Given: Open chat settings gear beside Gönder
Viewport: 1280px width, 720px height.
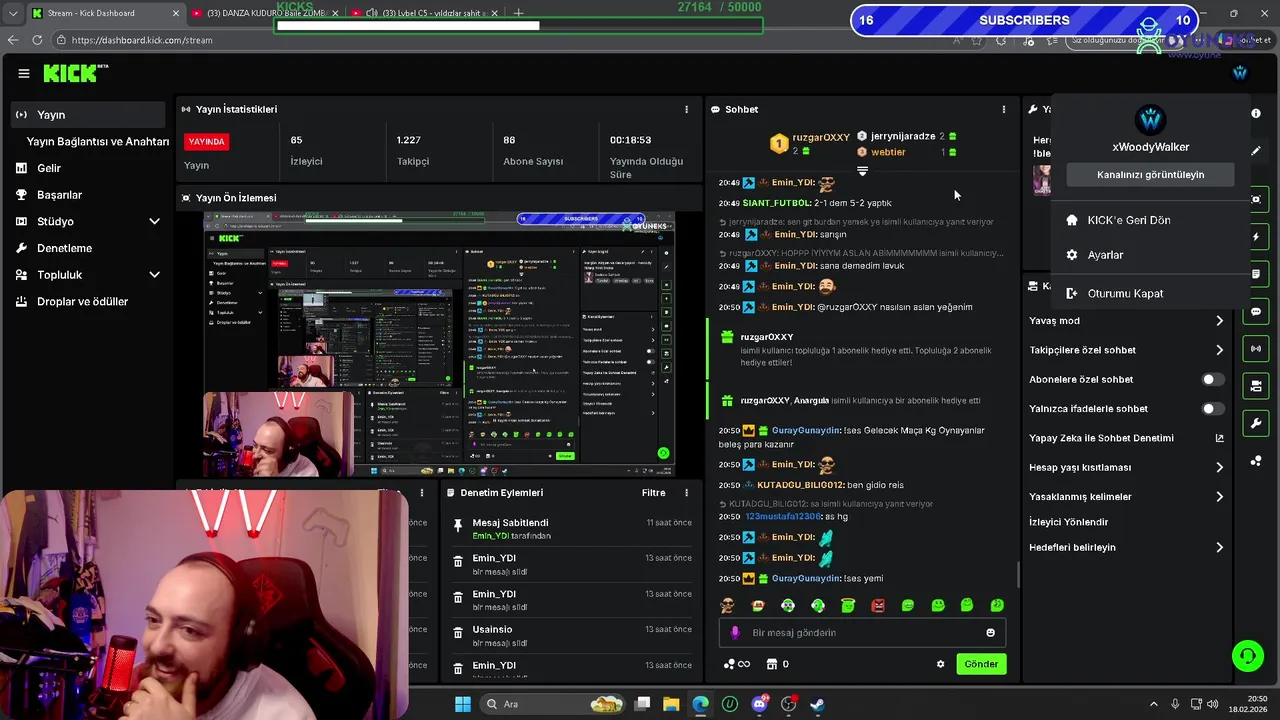Looking at the screenshot, I should pyautogui.click(x=940, y=664).
